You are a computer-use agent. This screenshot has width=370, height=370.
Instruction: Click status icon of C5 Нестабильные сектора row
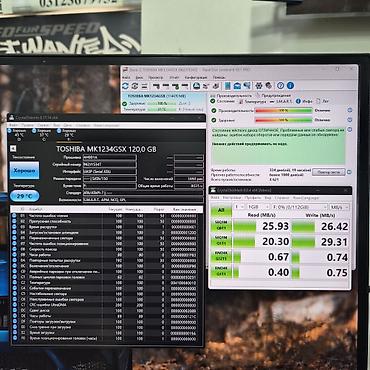coord(14,294)
